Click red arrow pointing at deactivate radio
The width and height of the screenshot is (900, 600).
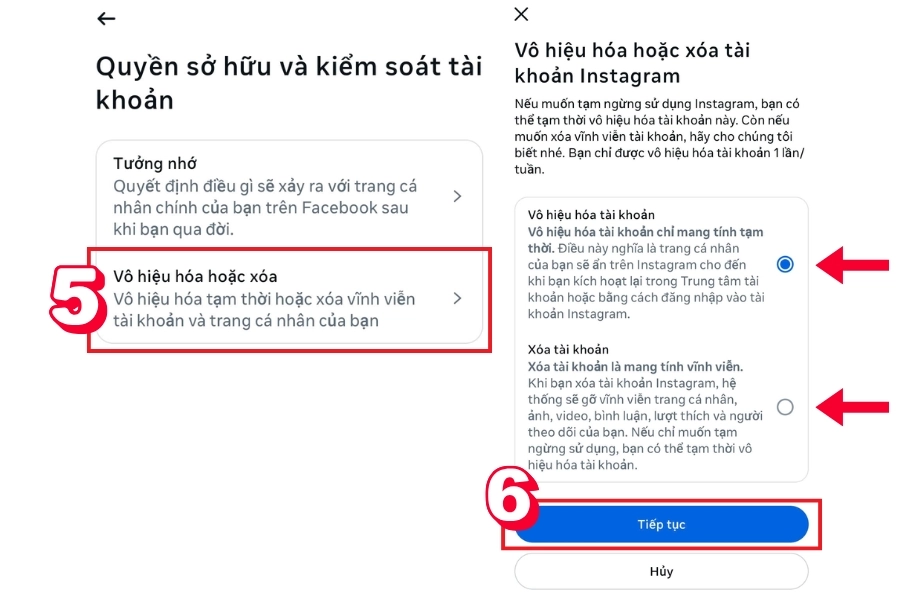(852, 265)
